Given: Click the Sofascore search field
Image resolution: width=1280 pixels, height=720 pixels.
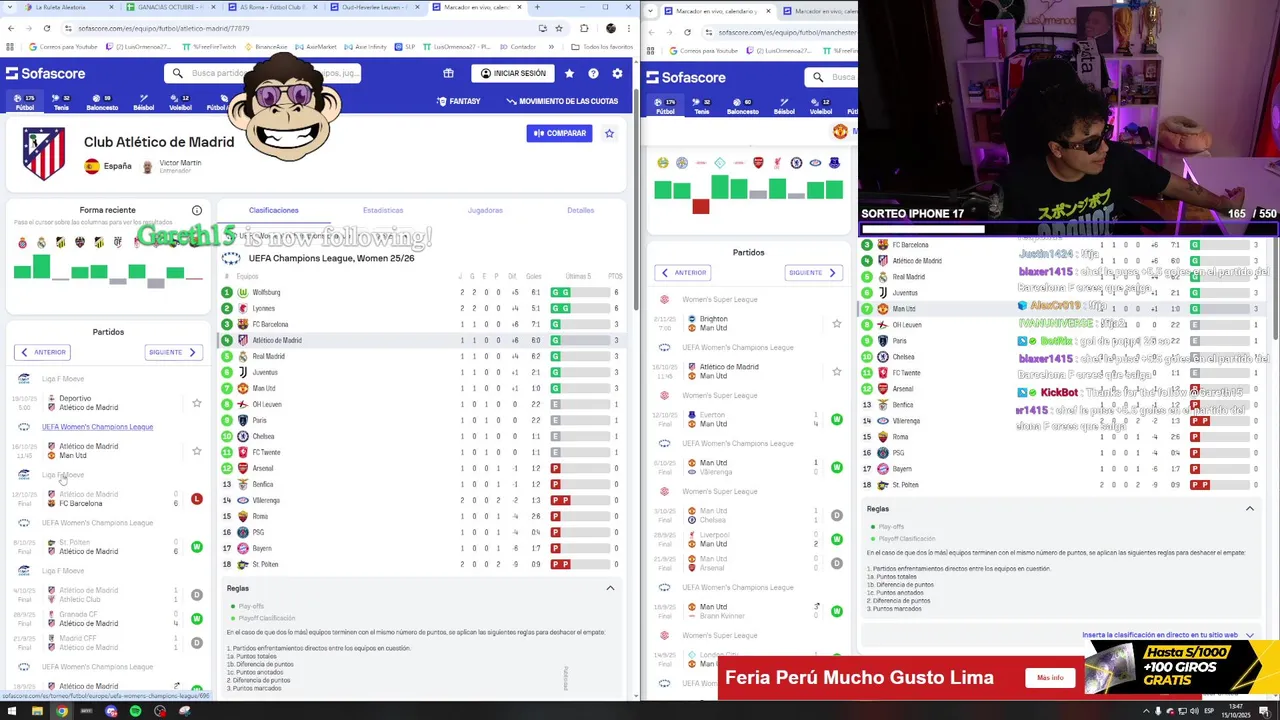Looking at the screenshot, I should point(263,73).
